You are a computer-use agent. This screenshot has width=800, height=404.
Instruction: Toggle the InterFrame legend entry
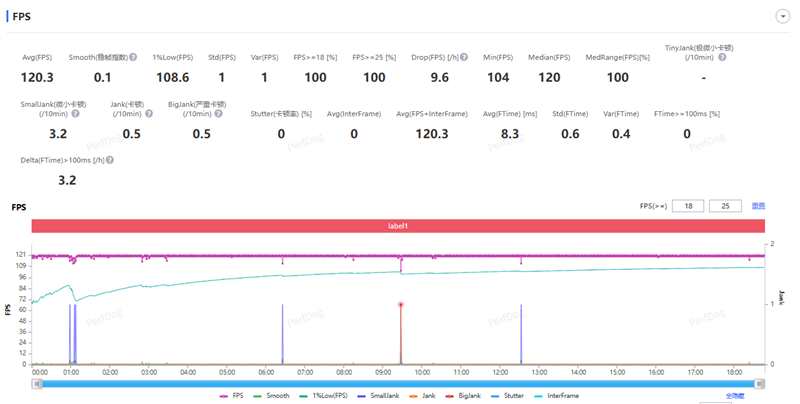556,396
